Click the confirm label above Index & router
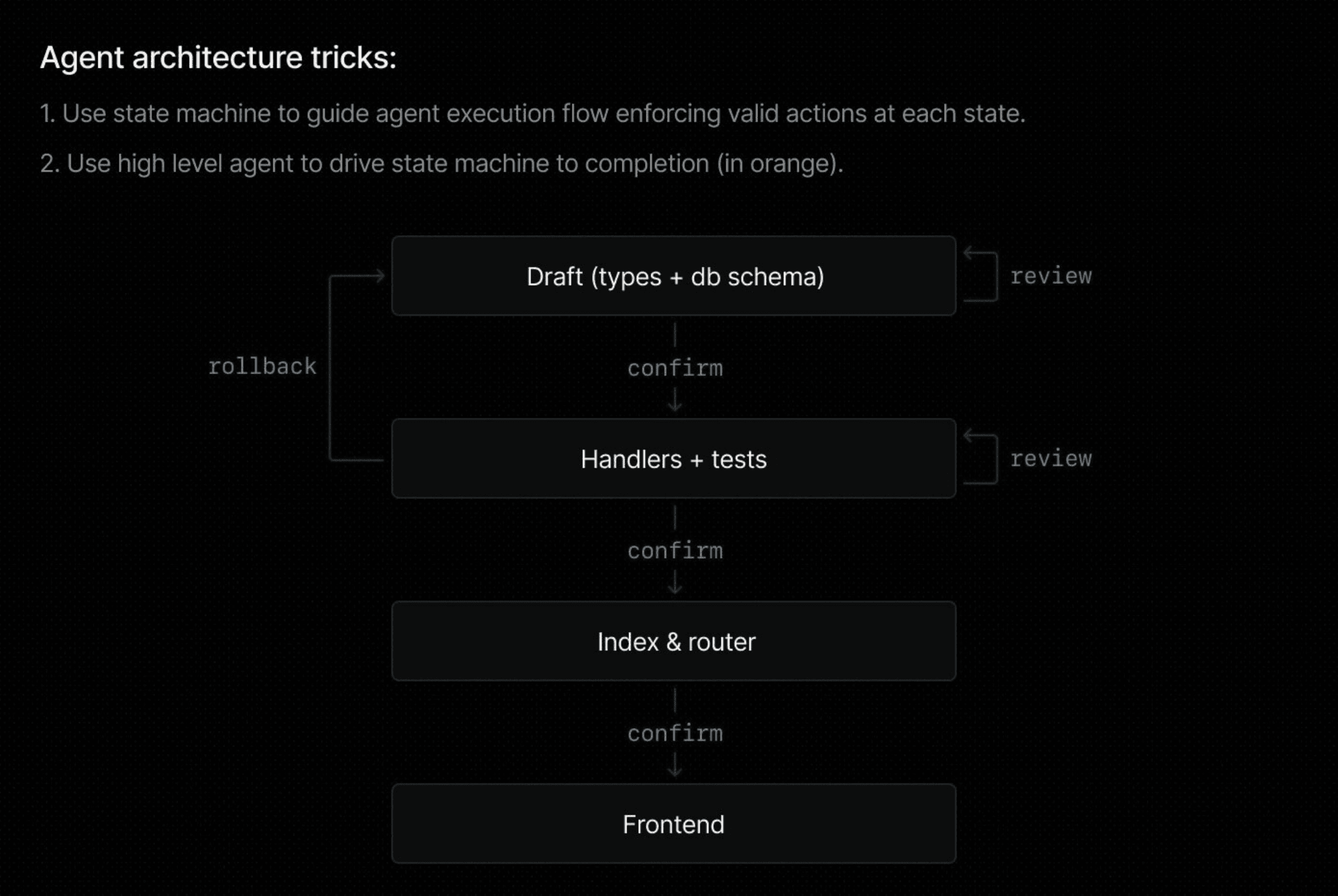The width and height of the screenshot is (1338, 896). (x=675, y=551)
